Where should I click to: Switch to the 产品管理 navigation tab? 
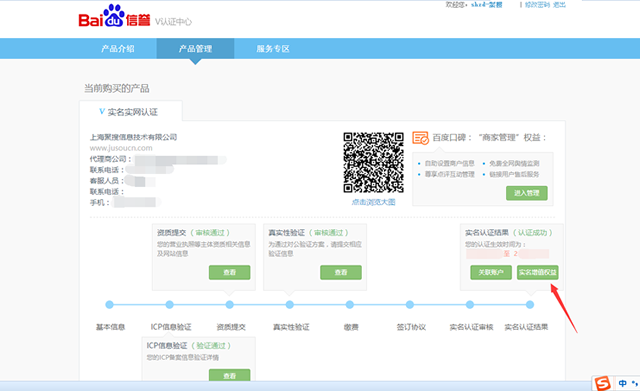tap(195, 49)
